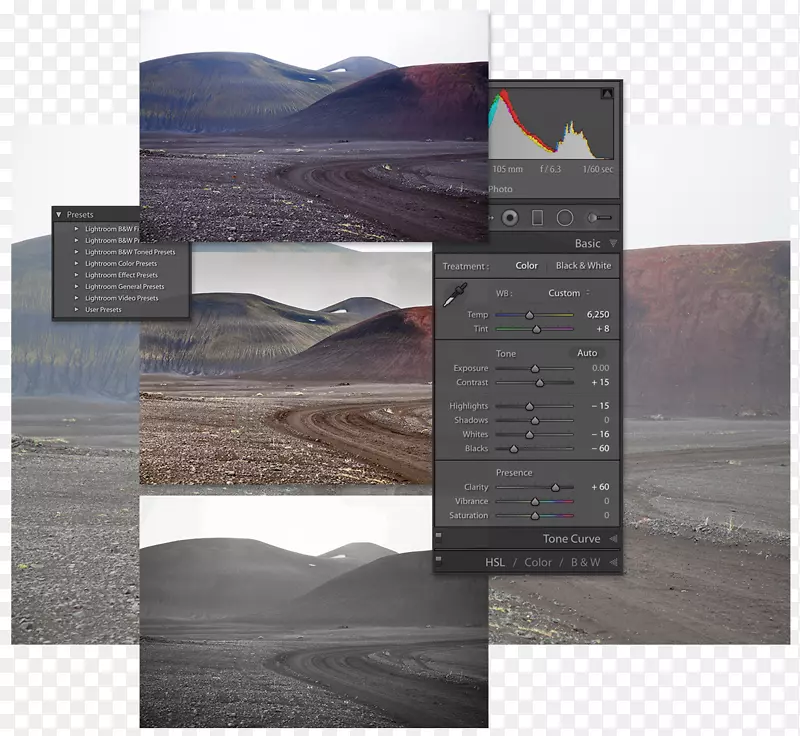This screenshot has height=736, width=800.
Task: Click the Basic panel disclosure triangle
Action: 614,243
